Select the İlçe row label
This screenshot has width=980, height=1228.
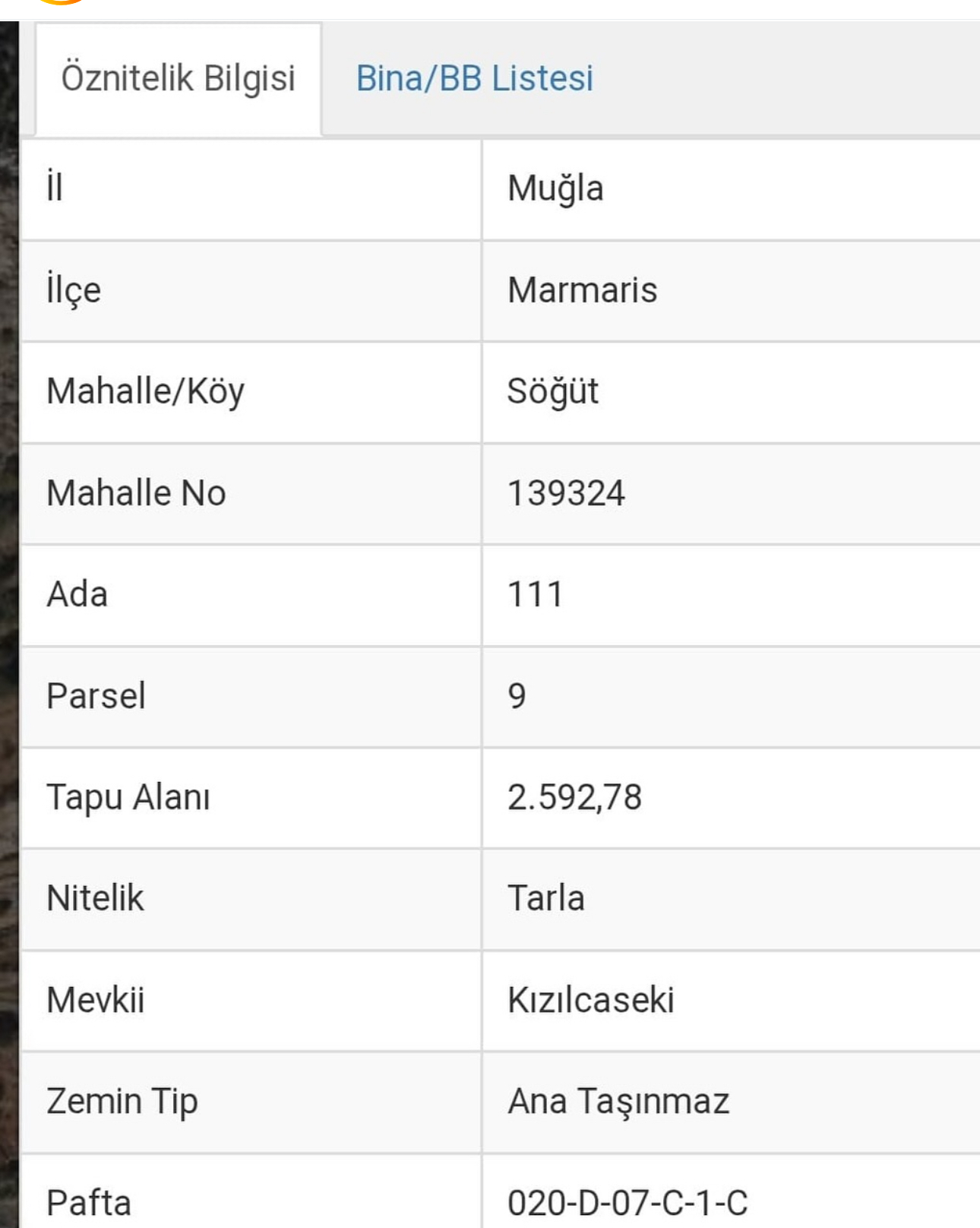[x=73, y=290]
